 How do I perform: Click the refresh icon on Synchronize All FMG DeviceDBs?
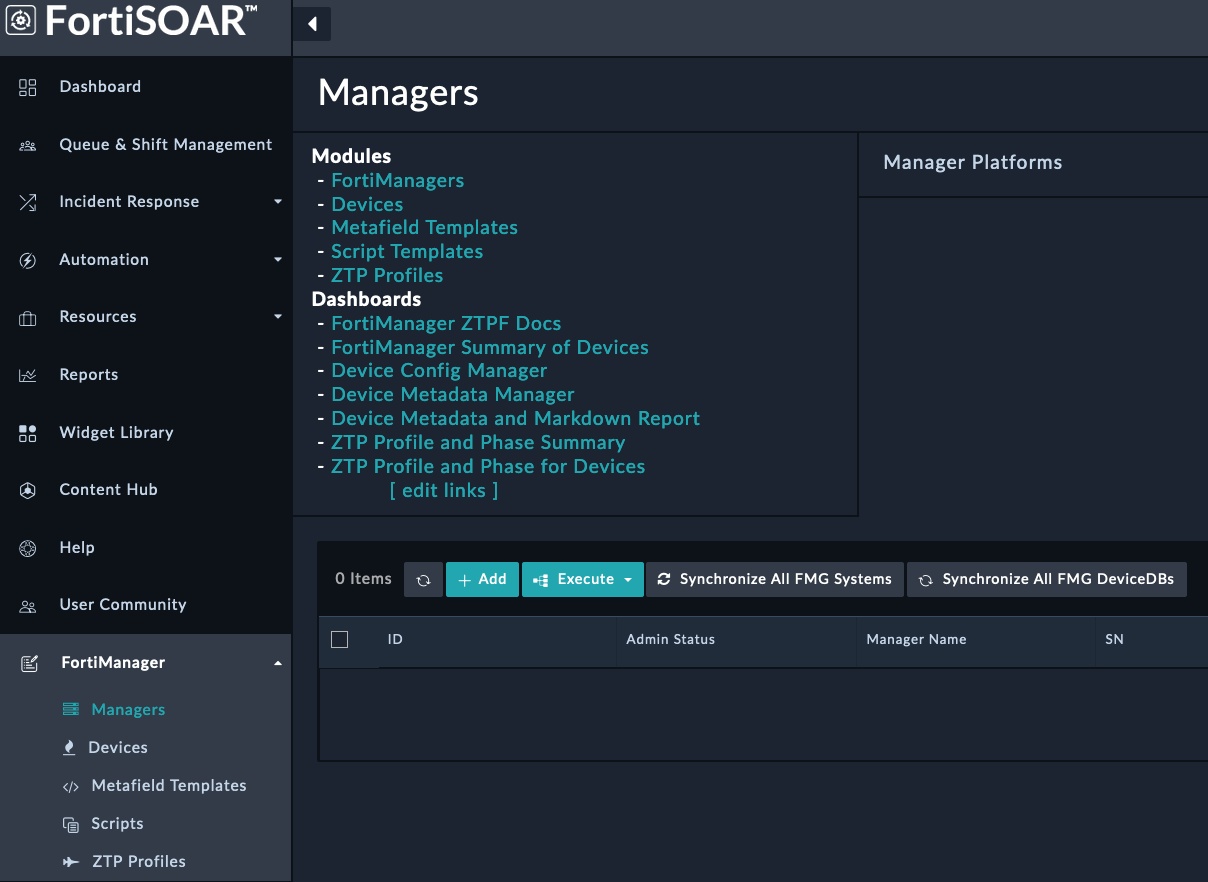click(926, 580)
